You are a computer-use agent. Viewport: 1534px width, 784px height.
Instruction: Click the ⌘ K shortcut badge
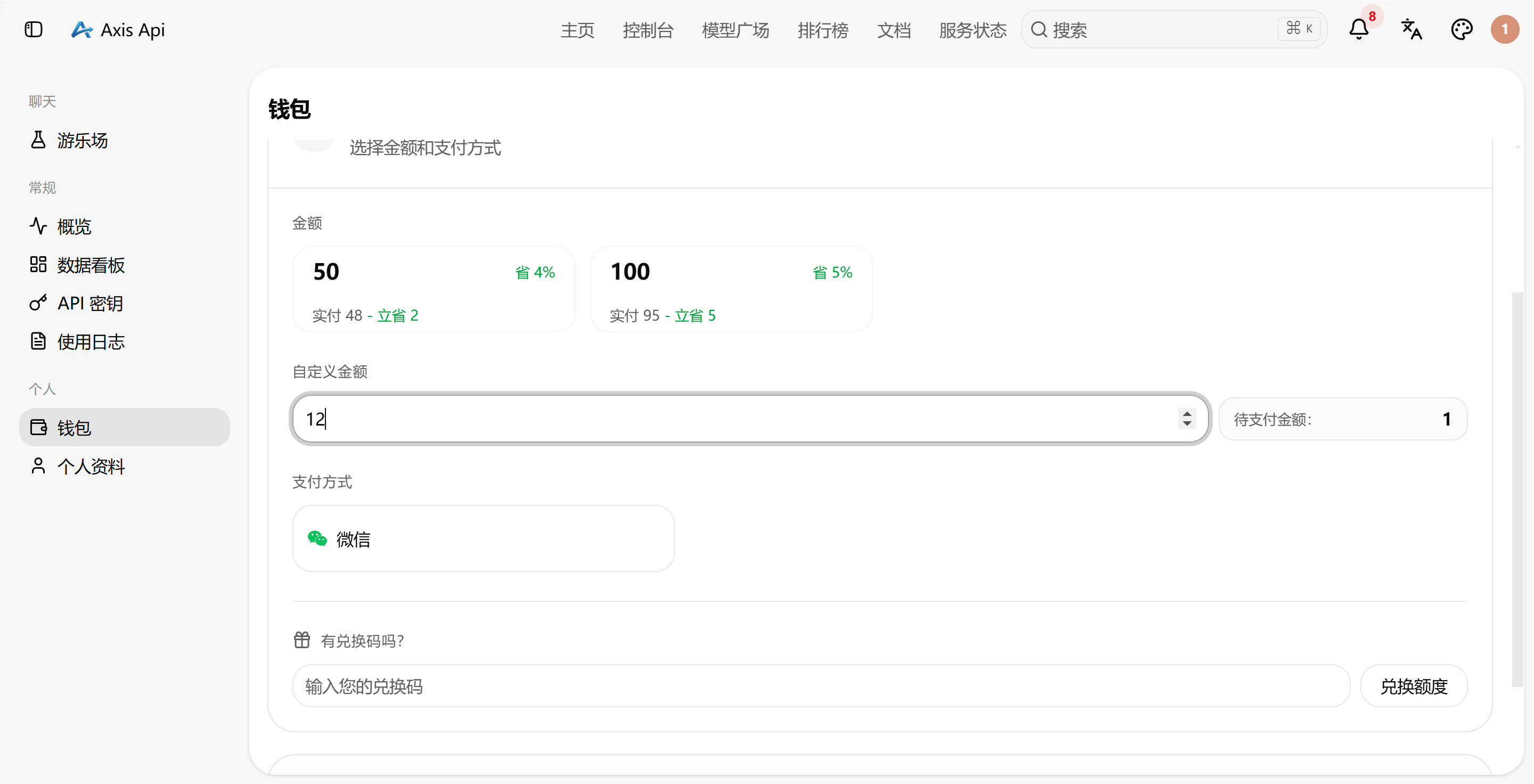coord(1299,29)
